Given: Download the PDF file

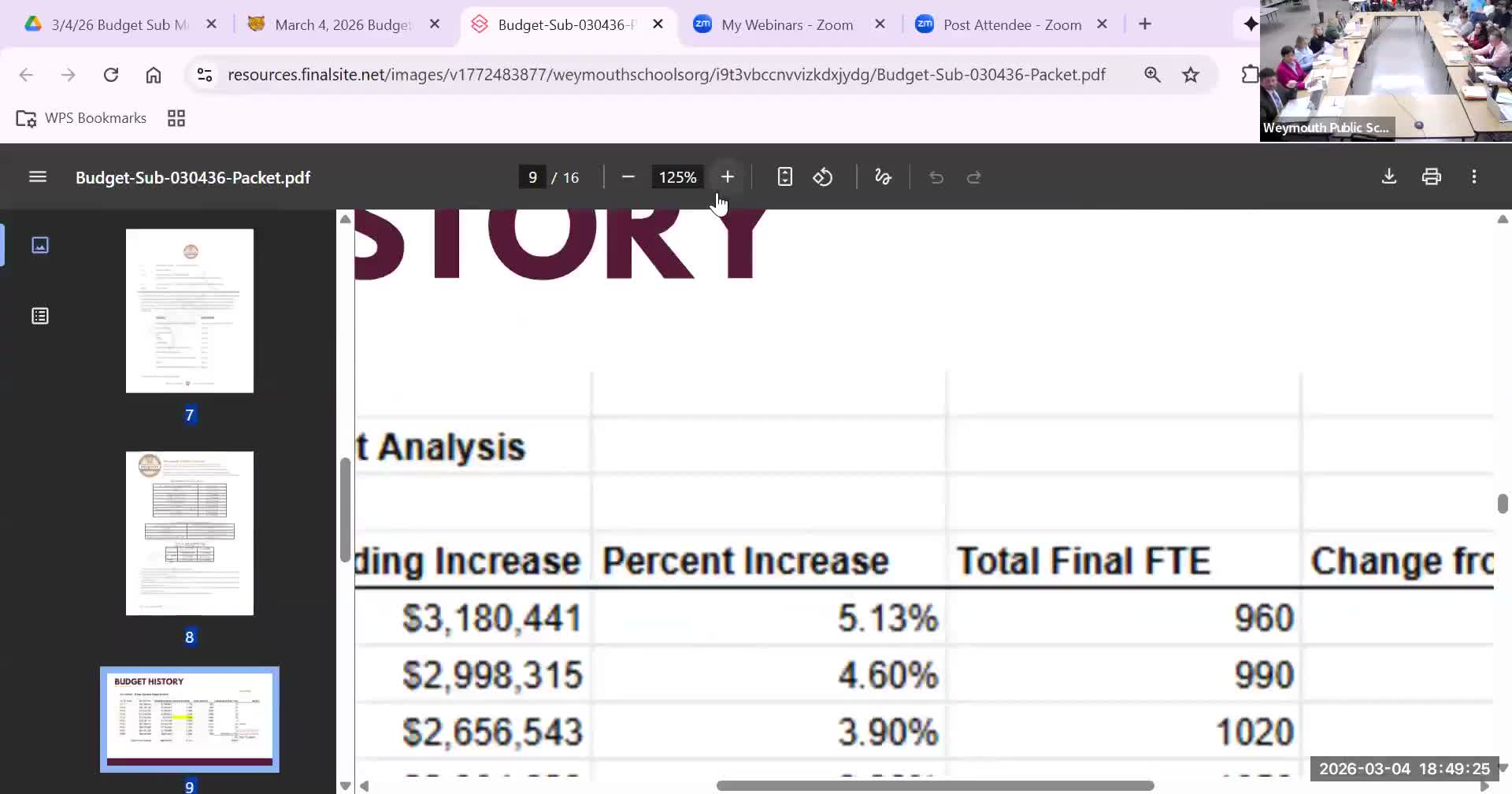Looking at the screenshot, I should click(1389, 177).
